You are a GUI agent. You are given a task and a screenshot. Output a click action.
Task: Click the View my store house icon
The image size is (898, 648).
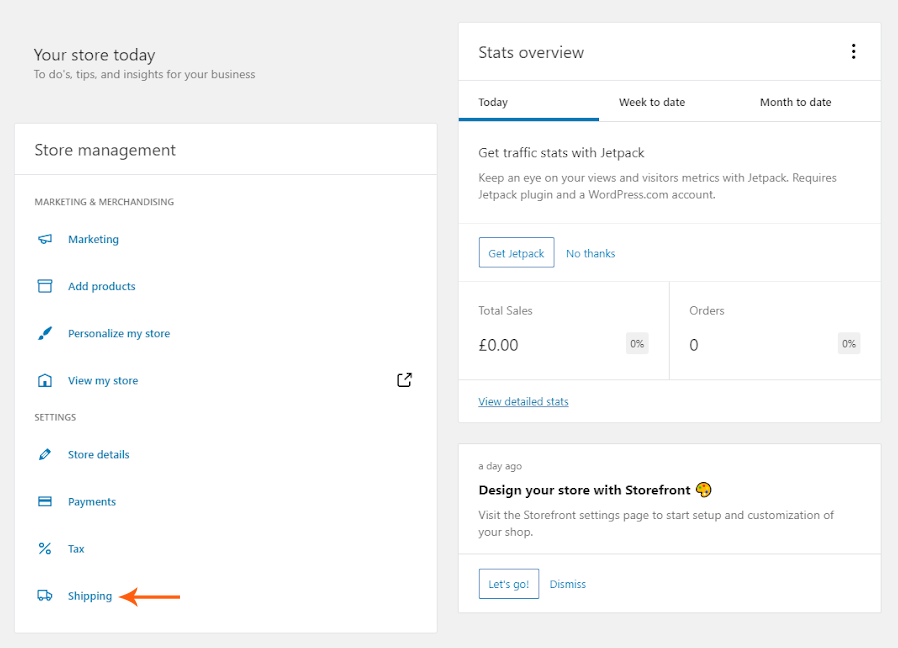coord(44,381)
